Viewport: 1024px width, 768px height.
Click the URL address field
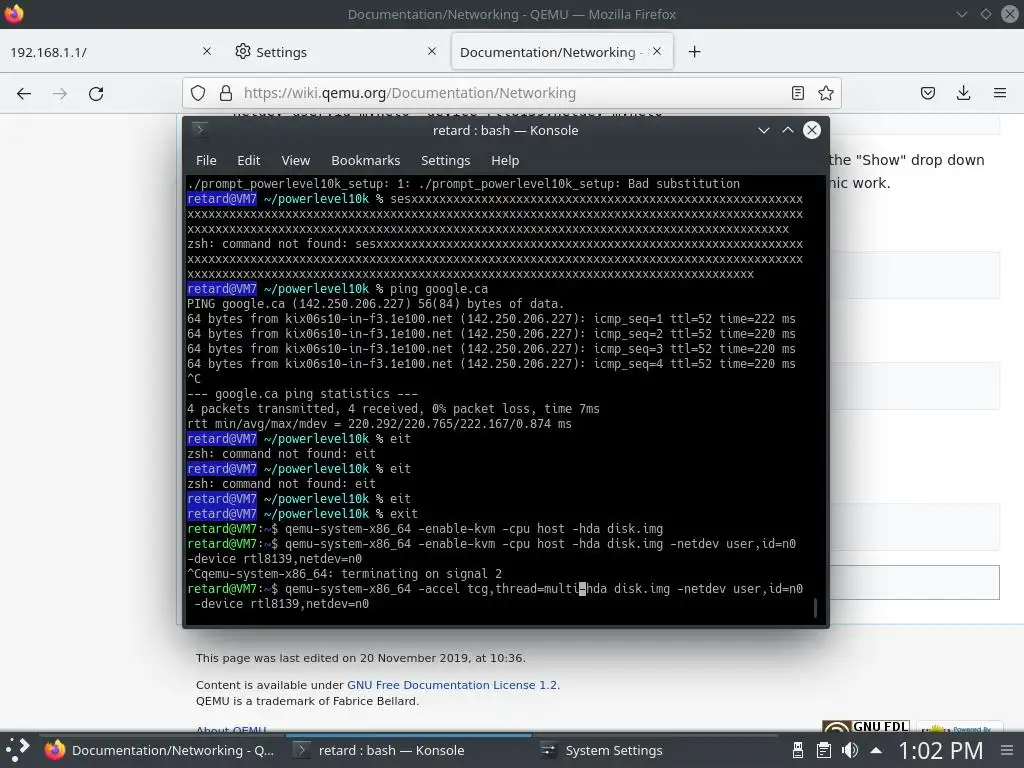point(511,93)
